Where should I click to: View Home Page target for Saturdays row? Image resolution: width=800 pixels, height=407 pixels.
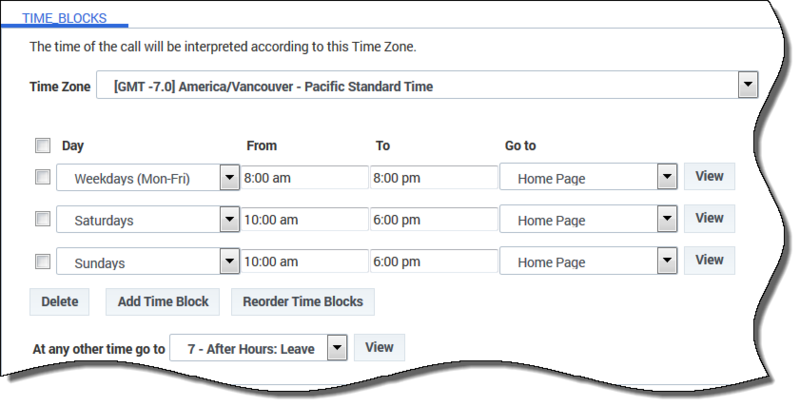709,218
